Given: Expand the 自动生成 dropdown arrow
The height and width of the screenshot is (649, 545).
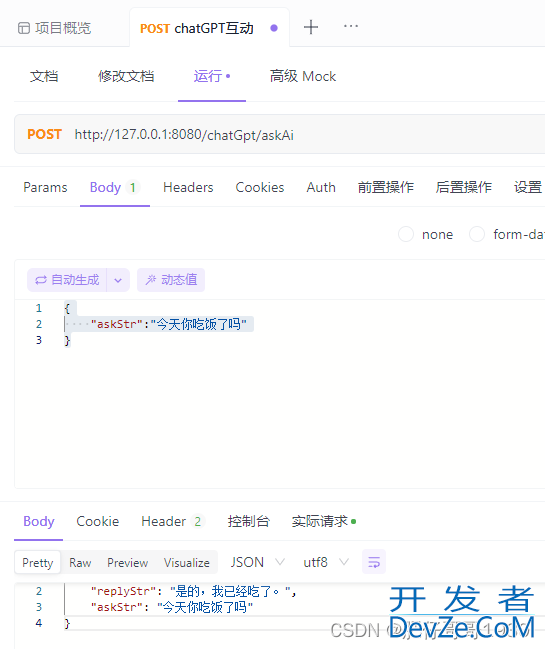Looking at the screenshot, I should tap(118, 280).
